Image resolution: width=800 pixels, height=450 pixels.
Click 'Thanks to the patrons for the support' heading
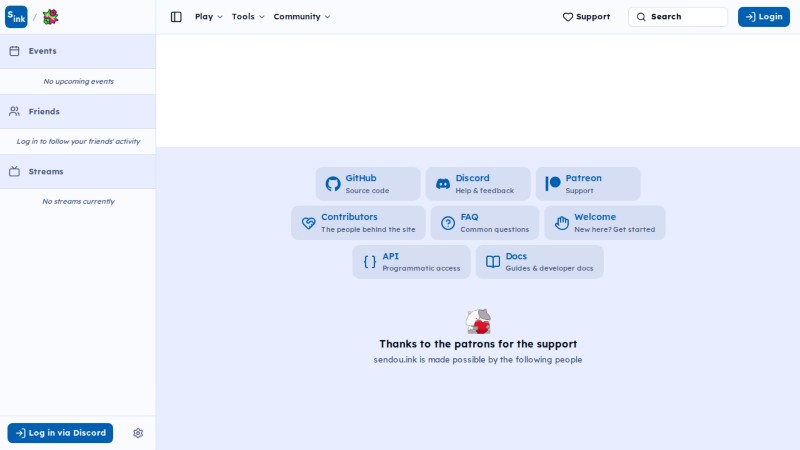pos(478,344)
